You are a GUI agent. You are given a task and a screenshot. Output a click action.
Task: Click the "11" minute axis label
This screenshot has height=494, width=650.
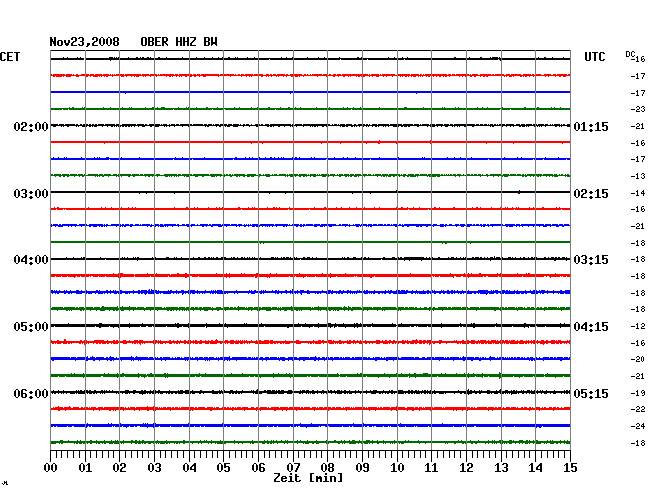431,468
